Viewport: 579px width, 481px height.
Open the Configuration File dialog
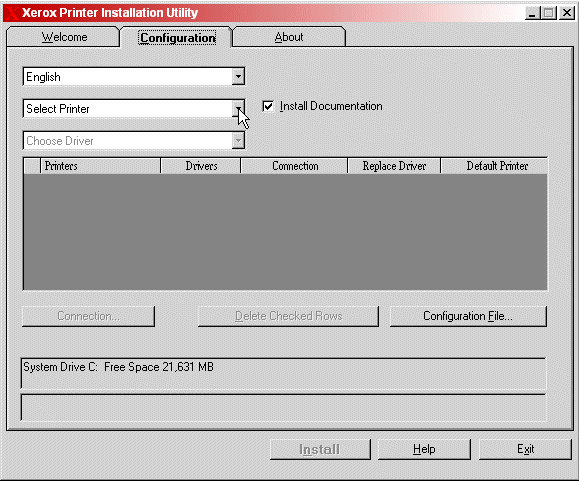pos(468,316)
